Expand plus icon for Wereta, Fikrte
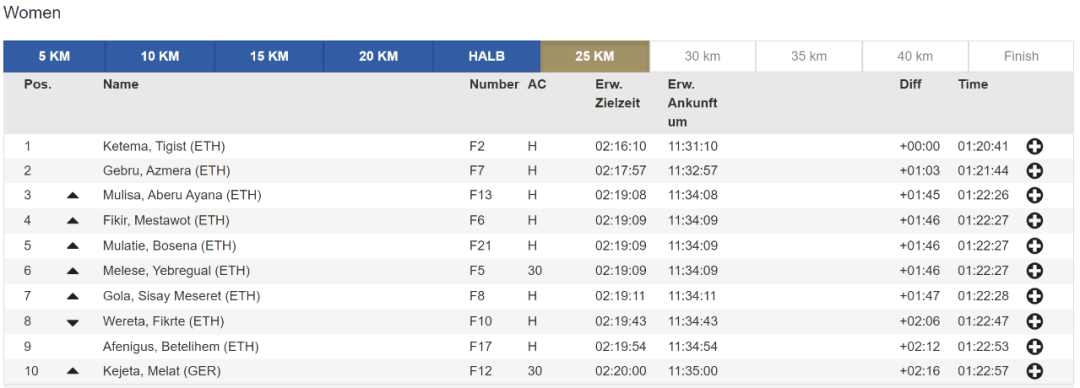Screen dimensions: 1080x388 (1034, 321)
